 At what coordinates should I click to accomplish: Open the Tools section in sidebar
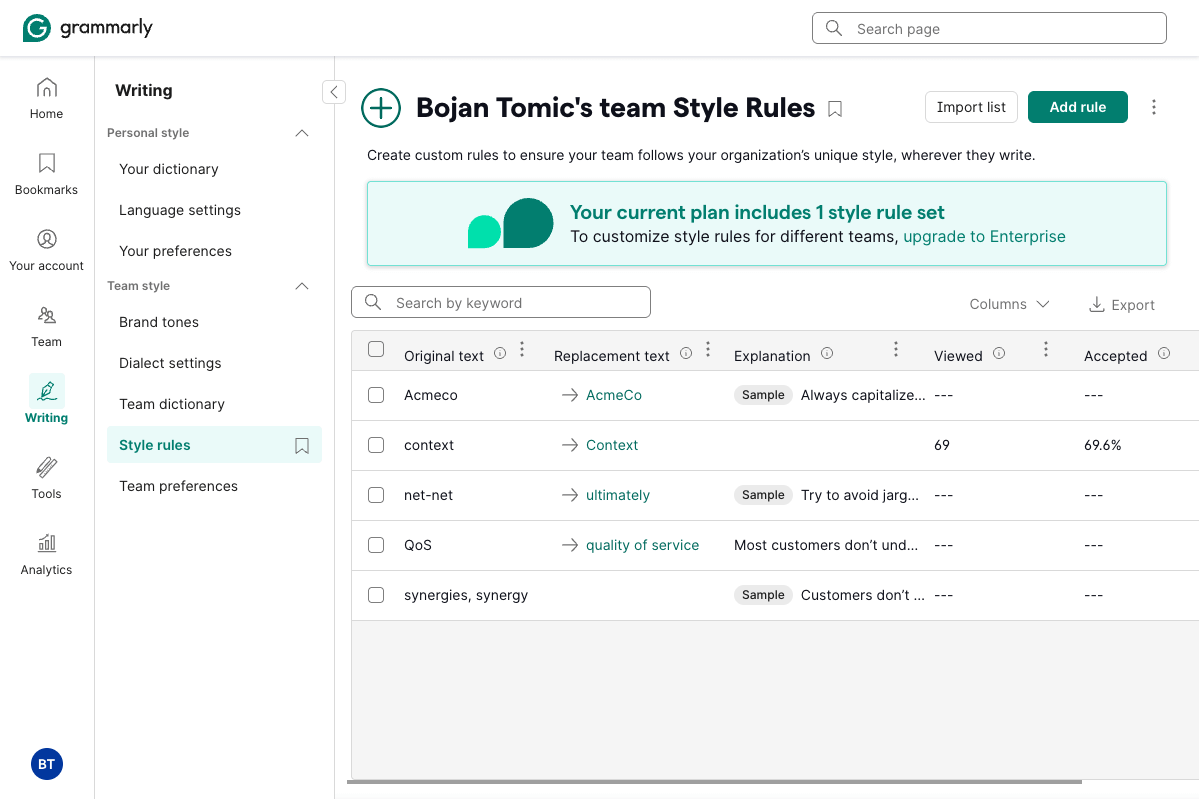46,477
